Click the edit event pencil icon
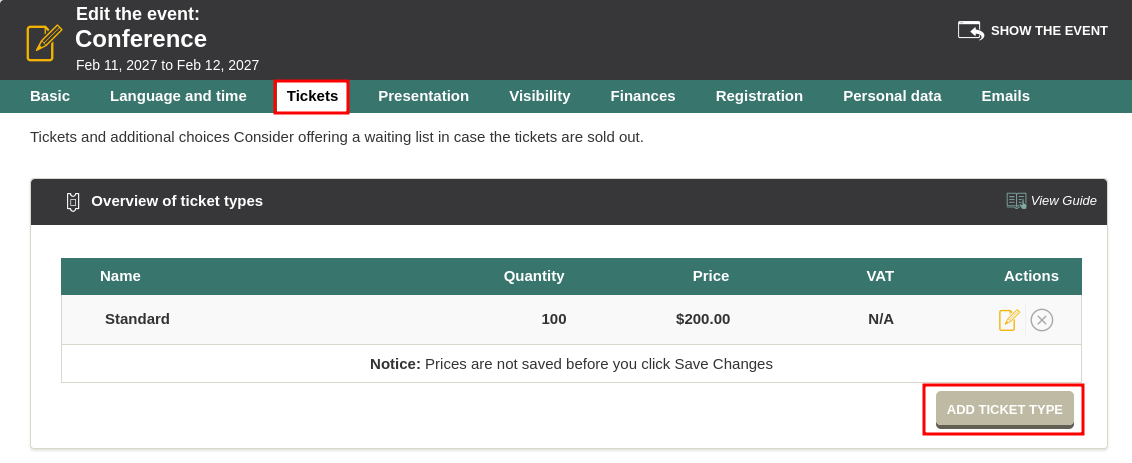1132x463 pixels. pos(43,42)
